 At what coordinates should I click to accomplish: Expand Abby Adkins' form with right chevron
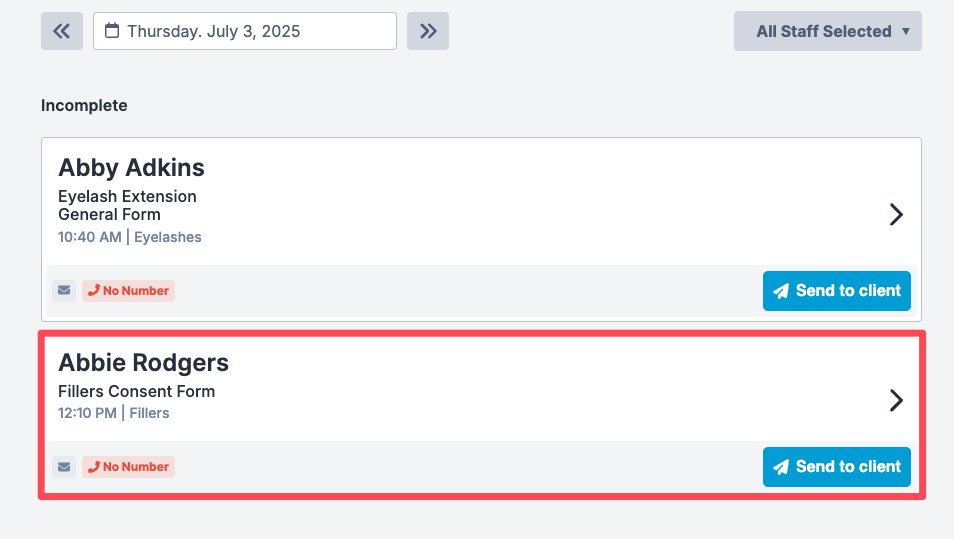(x=896, y=214)
